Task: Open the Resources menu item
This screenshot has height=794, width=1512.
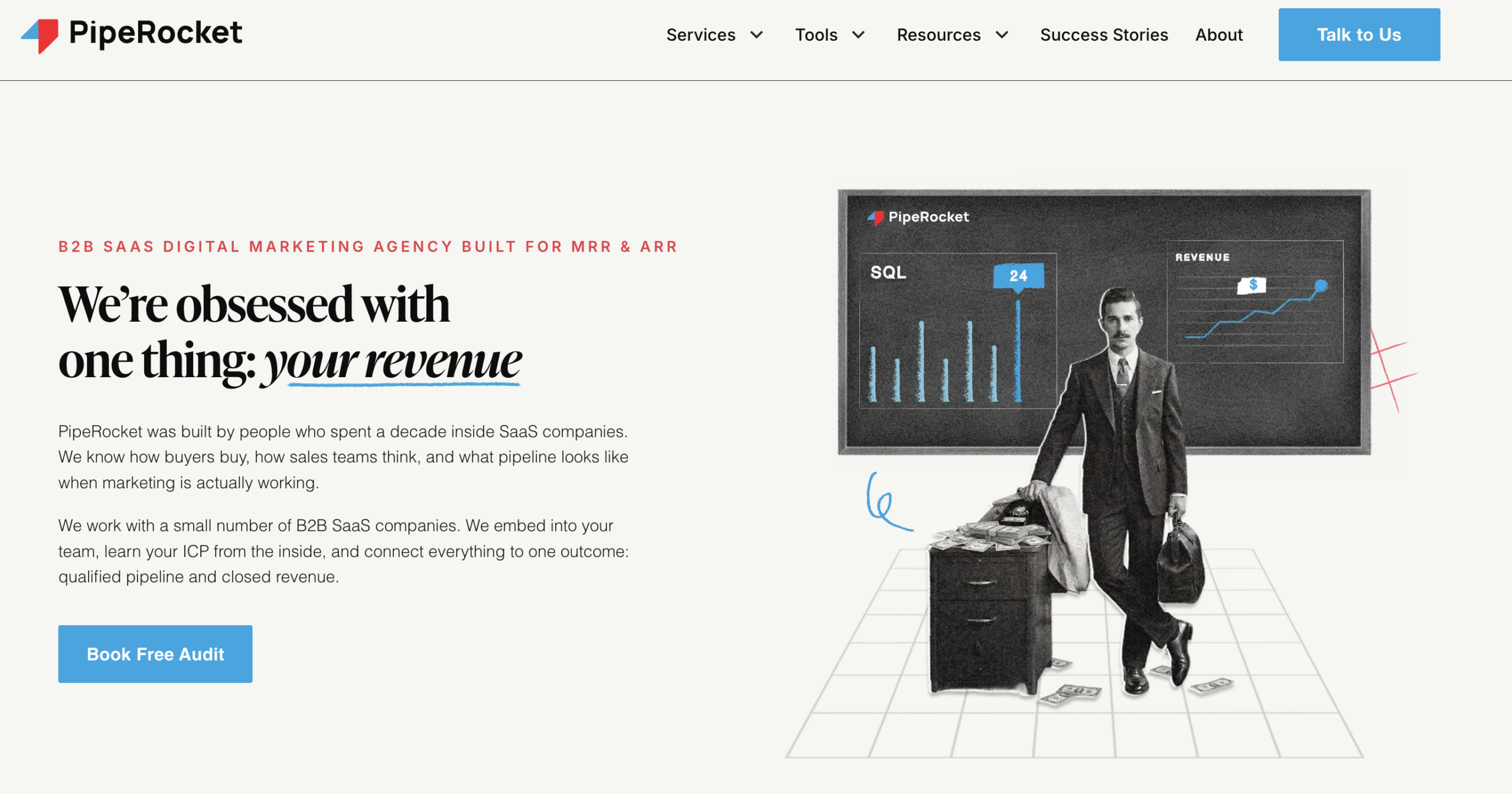Action: (939, 35)
